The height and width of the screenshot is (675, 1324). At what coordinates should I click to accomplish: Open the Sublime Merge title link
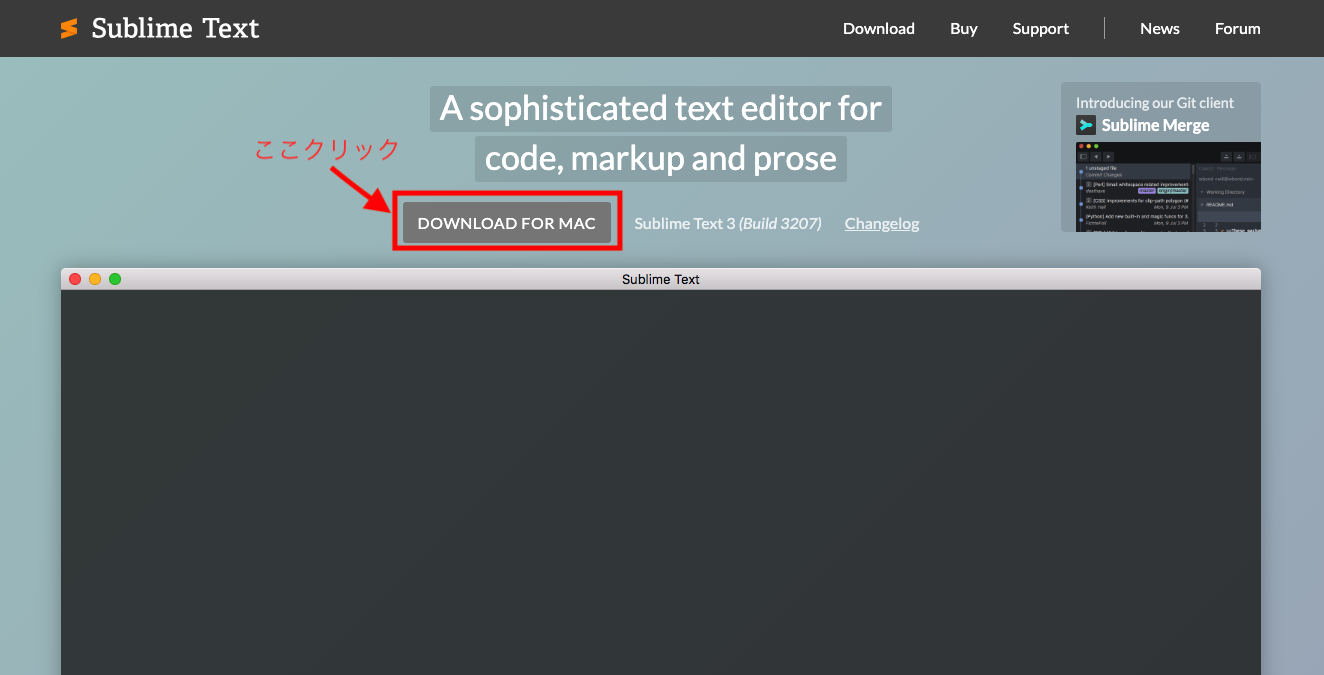[1155, 125]
